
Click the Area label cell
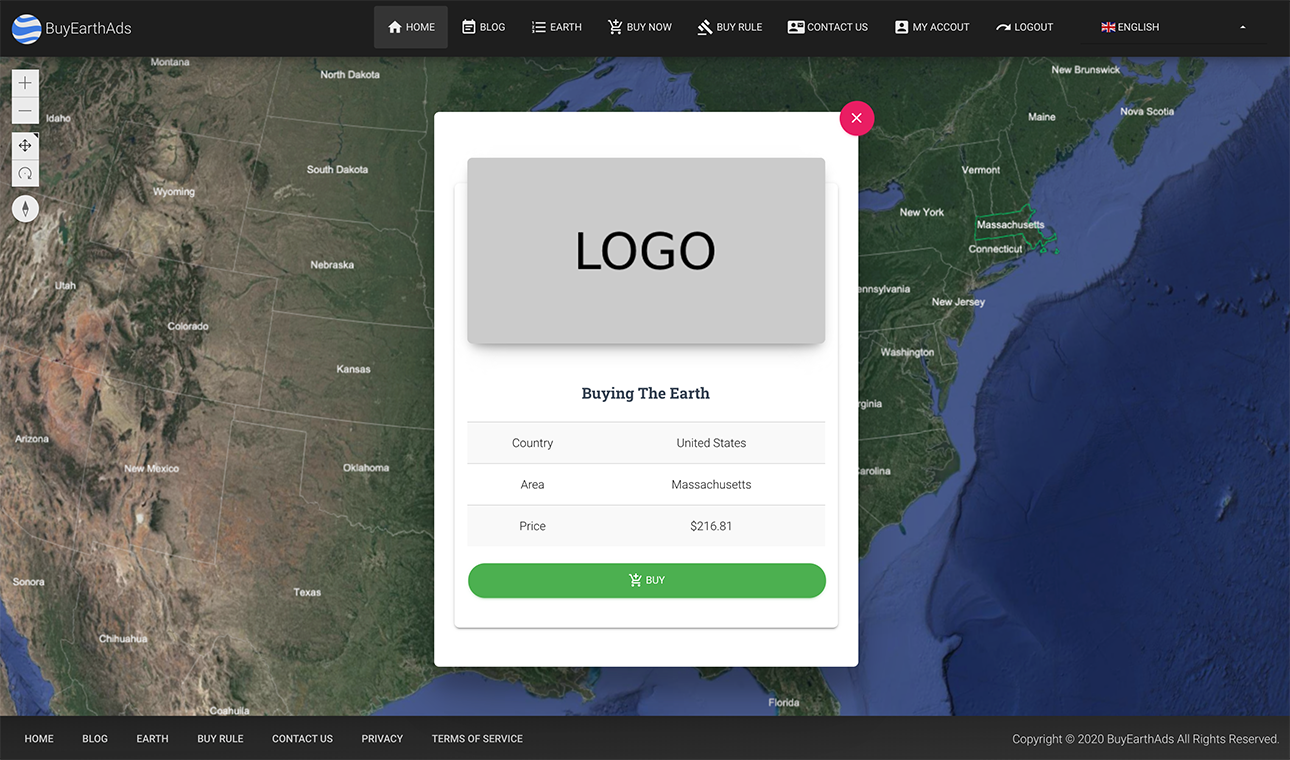click(532, 484)
